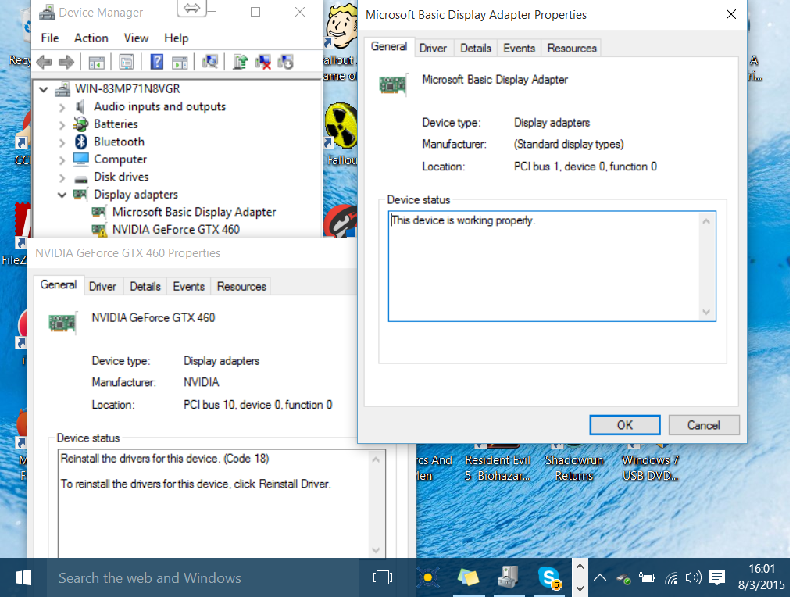This screenshot has height=597, width=790.
Task: Click the Back arrow in Device Manager toolbar
Action: tap(44, 62)
